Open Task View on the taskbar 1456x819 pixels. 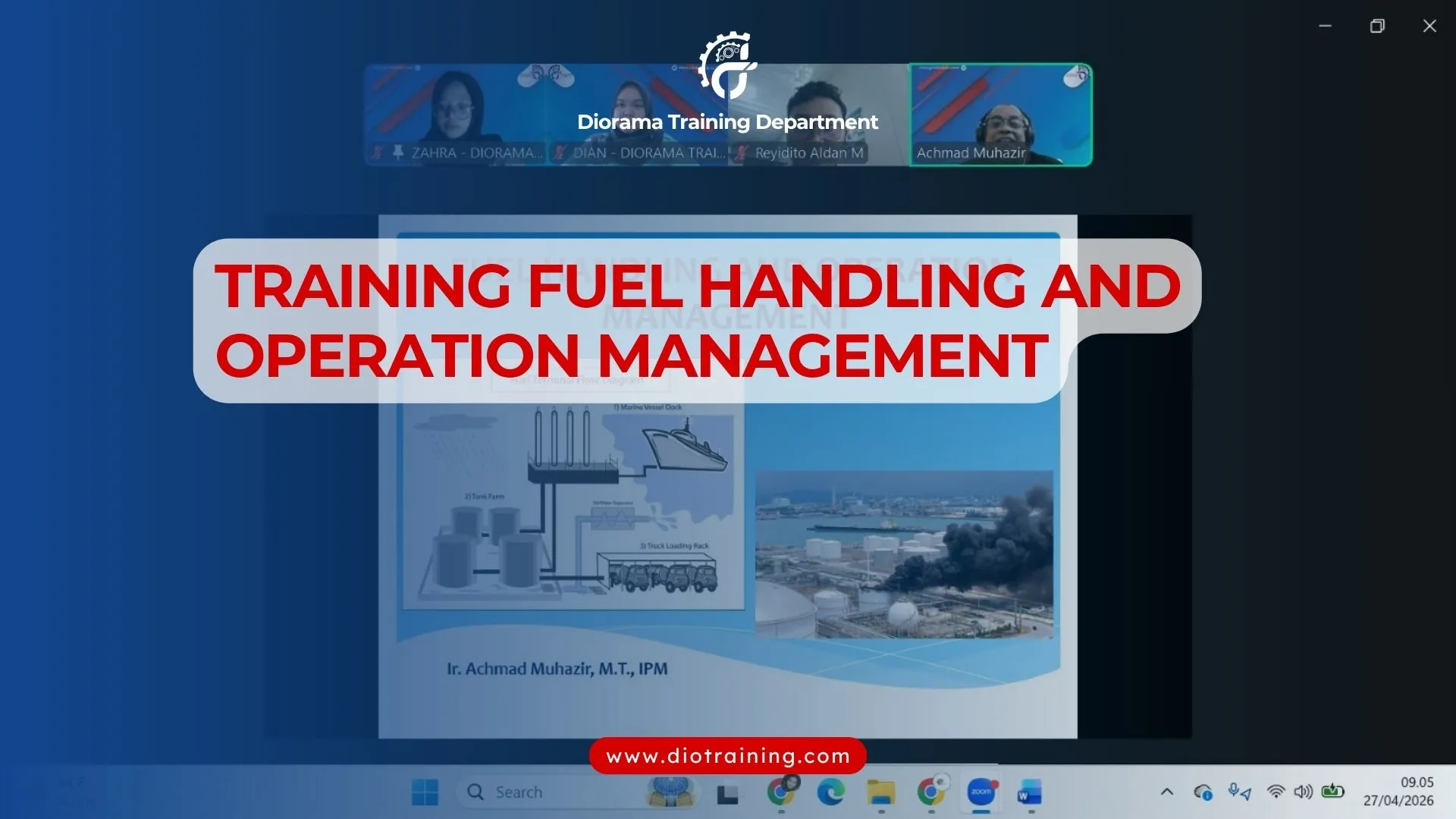727,794
